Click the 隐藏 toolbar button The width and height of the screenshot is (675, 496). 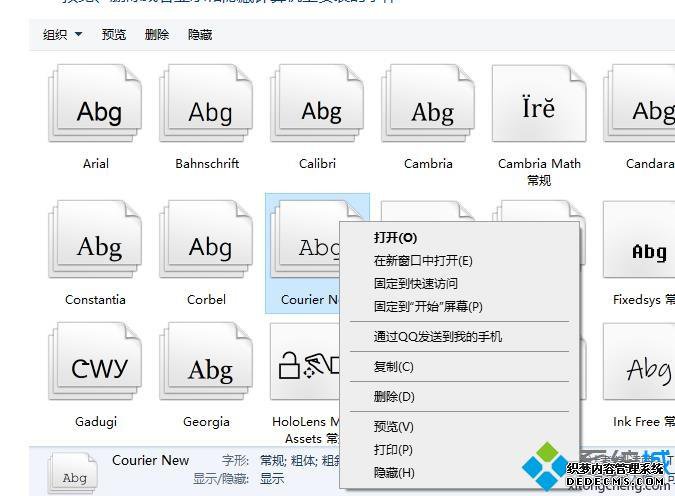(x=200, y=34)
